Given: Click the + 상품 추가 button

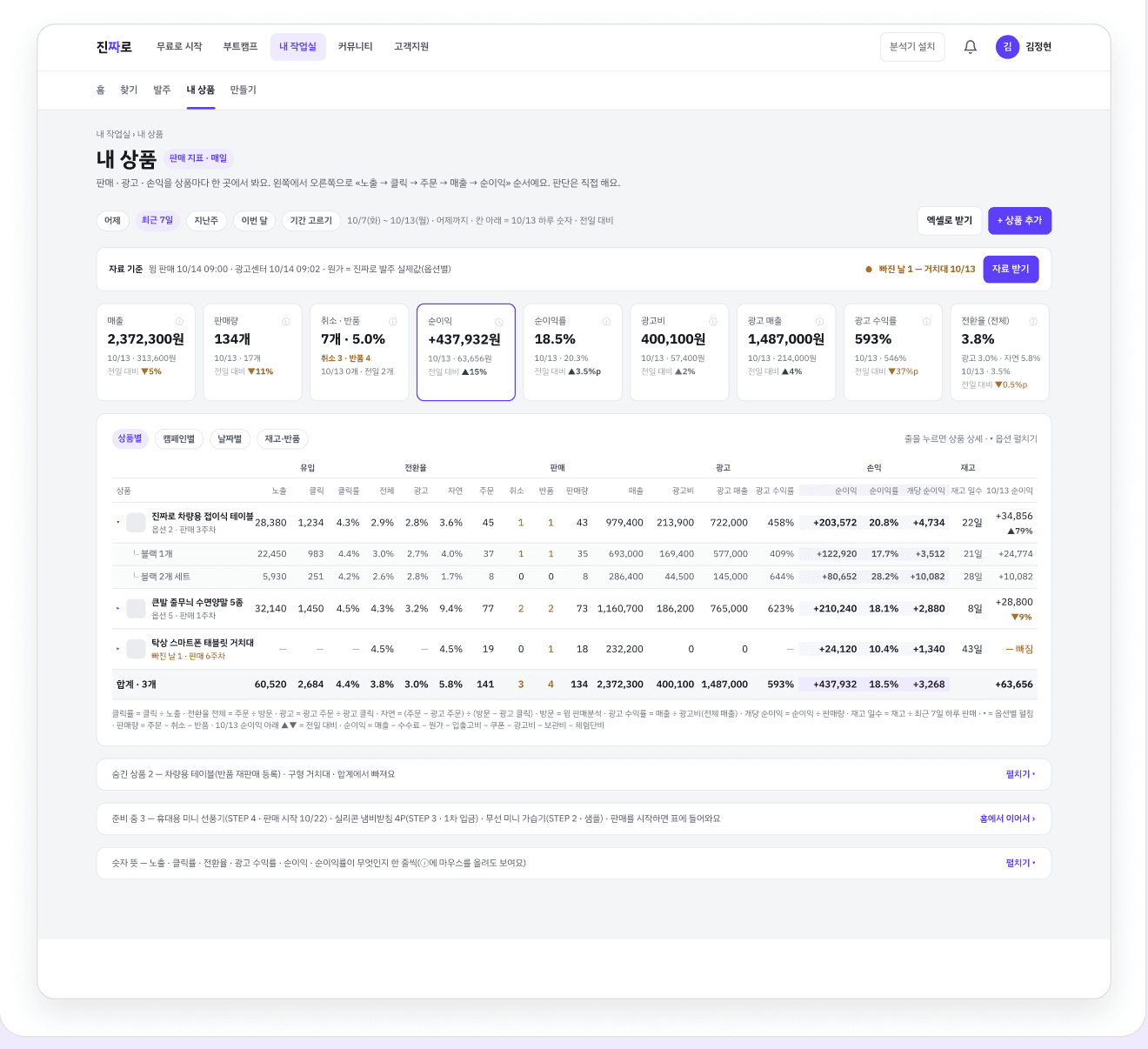Looking at the screenshot, I should click(x=1019, y=221).
